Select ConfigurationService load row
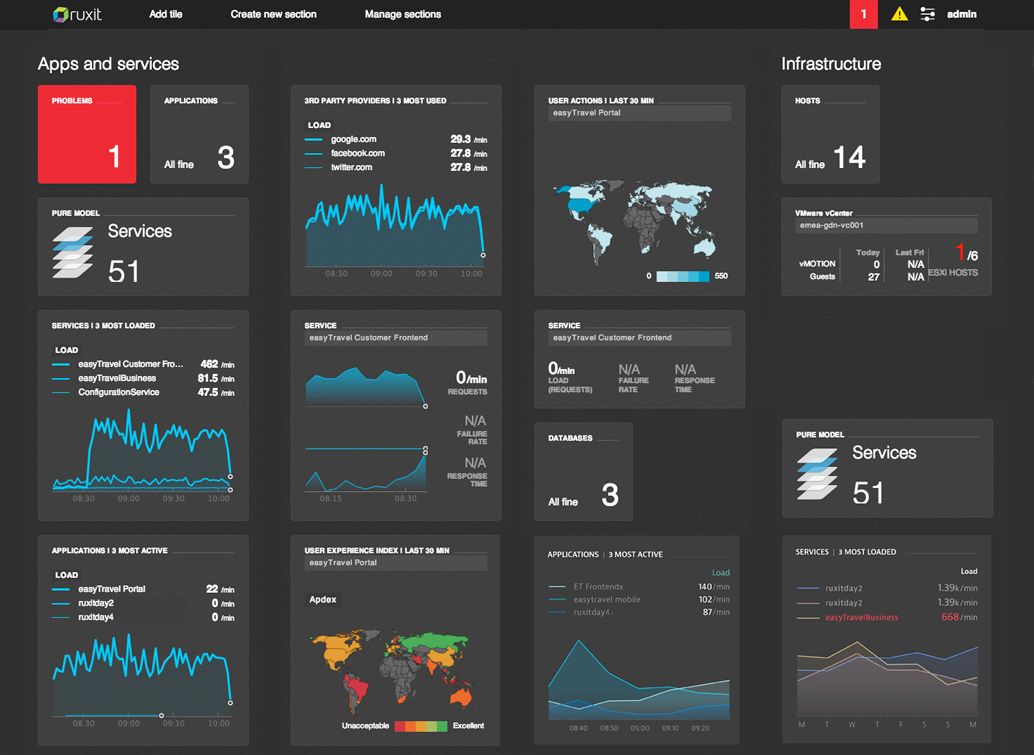This screenshot has height=755, width=1034. click(143, 392)
